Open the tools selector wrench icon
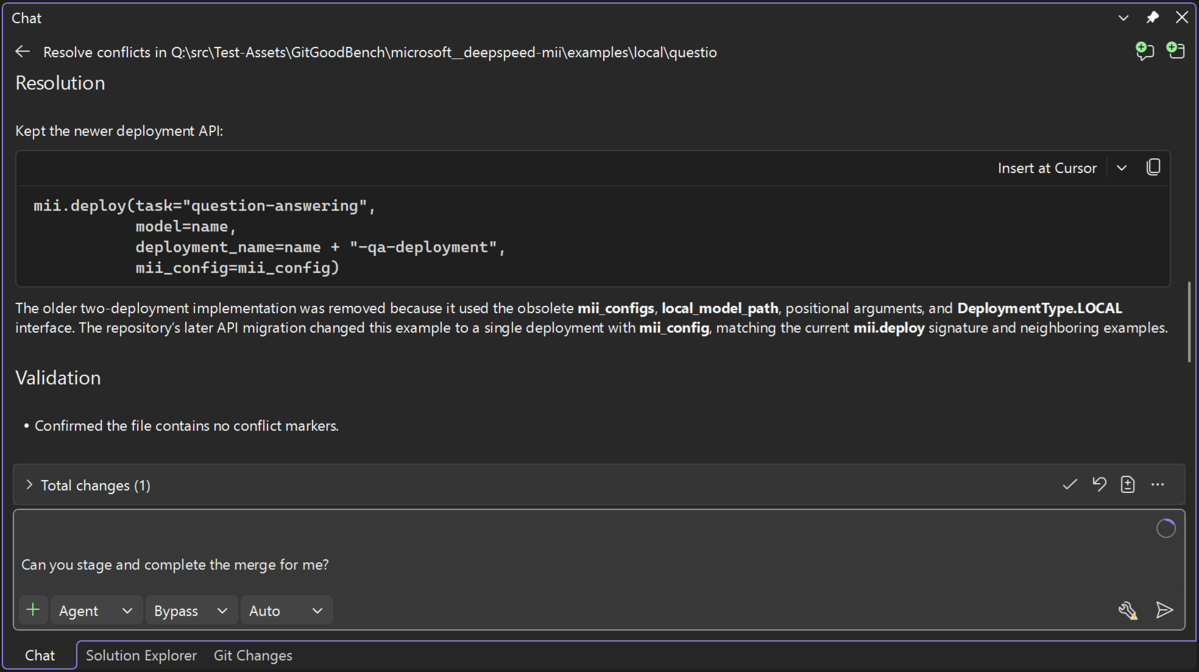 [x=1128, y=610]
